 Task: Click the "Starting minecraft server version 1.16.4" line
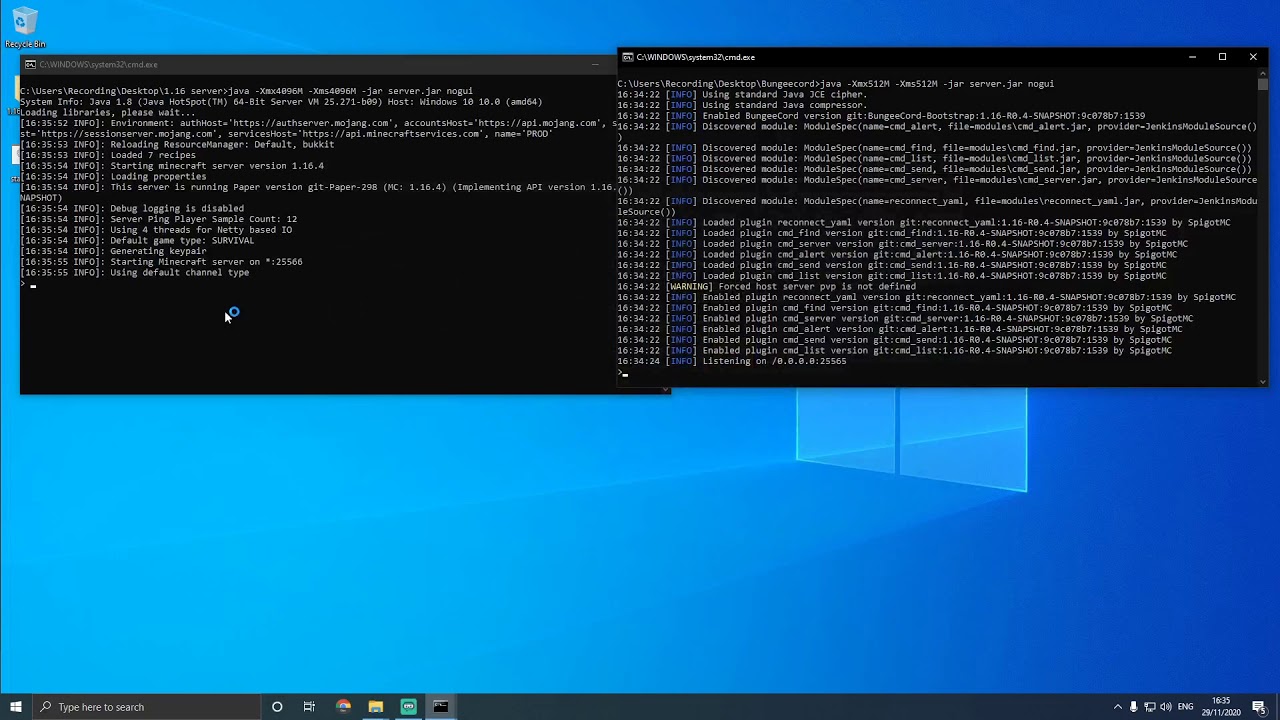[x=172, y=166]
